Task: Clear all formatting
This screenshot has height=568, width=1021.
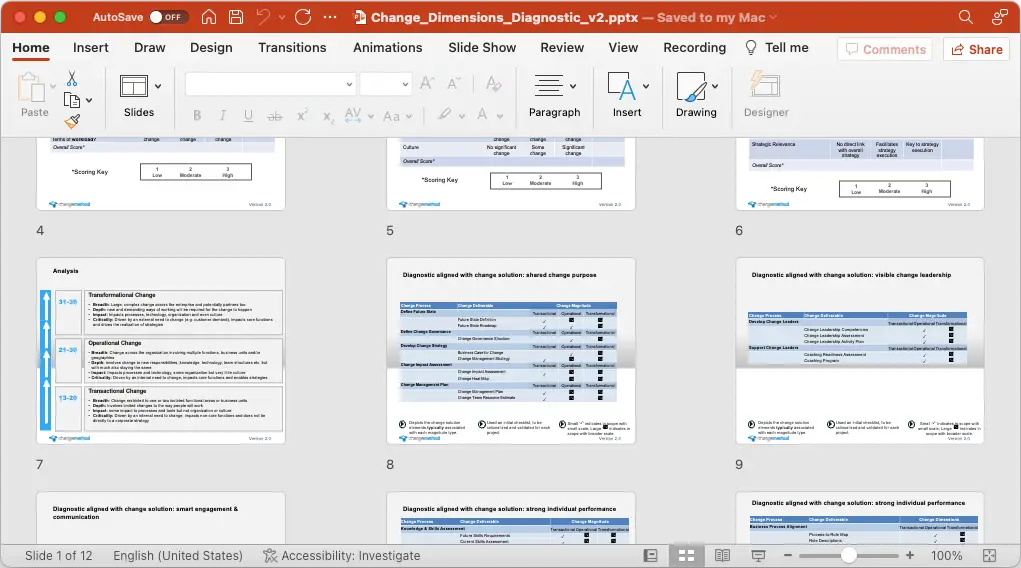Action: tap(494, 83)
